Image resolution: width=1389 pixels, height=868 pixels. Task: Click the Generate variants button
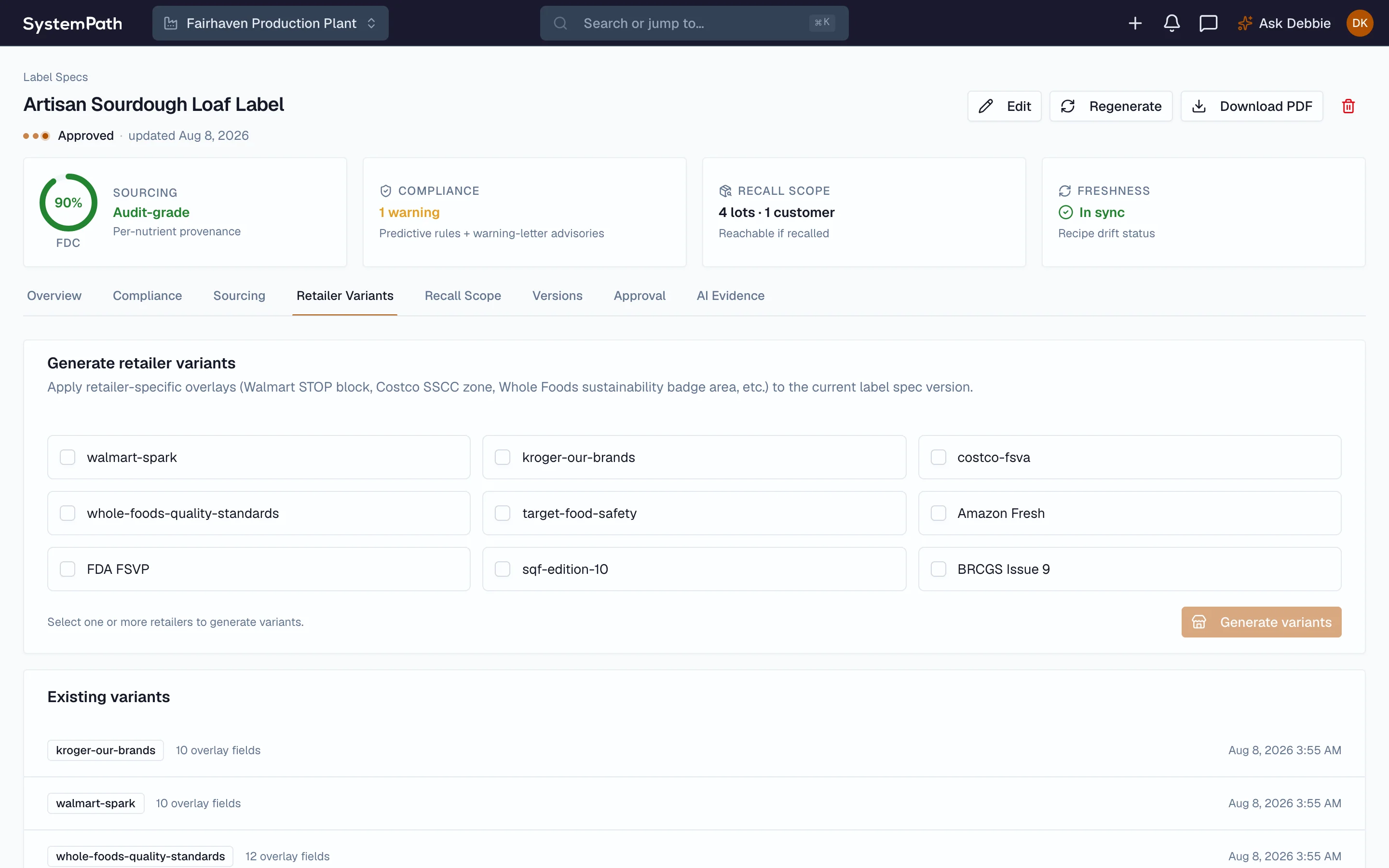[1261, 622]
